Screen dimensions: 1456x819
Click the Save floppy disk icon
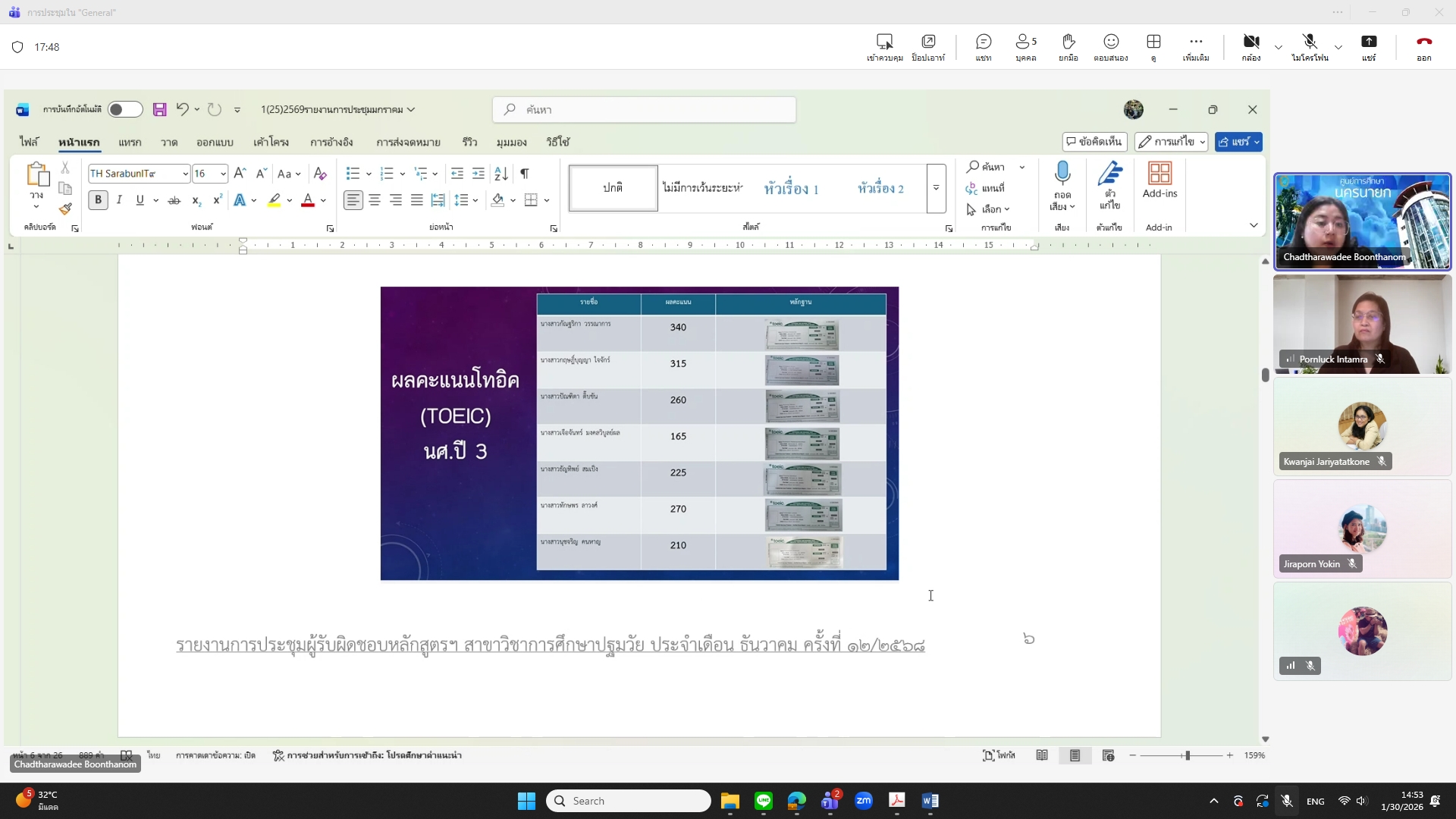pyautogui.click(x=159, y=109)
